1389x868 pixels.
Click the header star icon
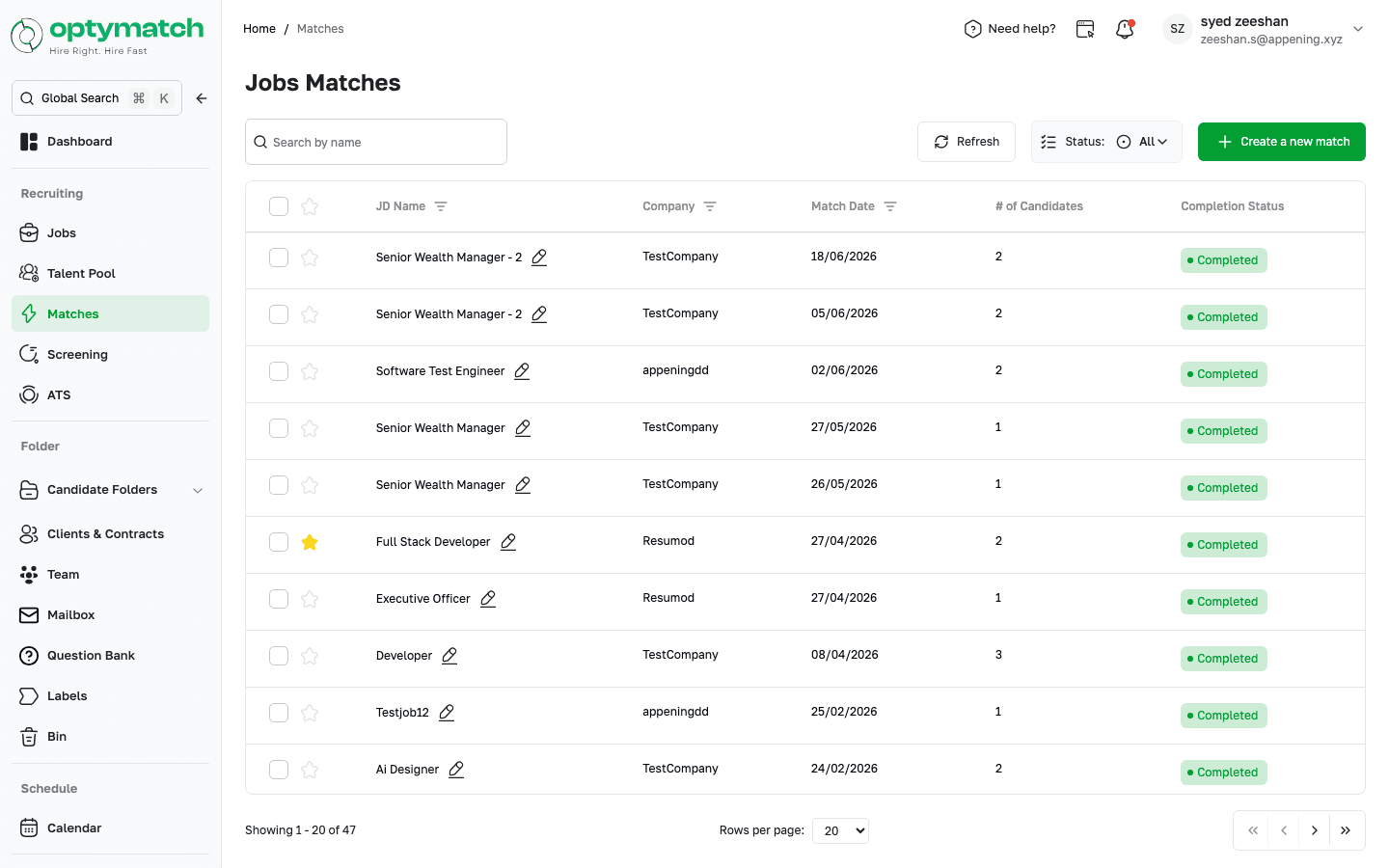[310, 206]
